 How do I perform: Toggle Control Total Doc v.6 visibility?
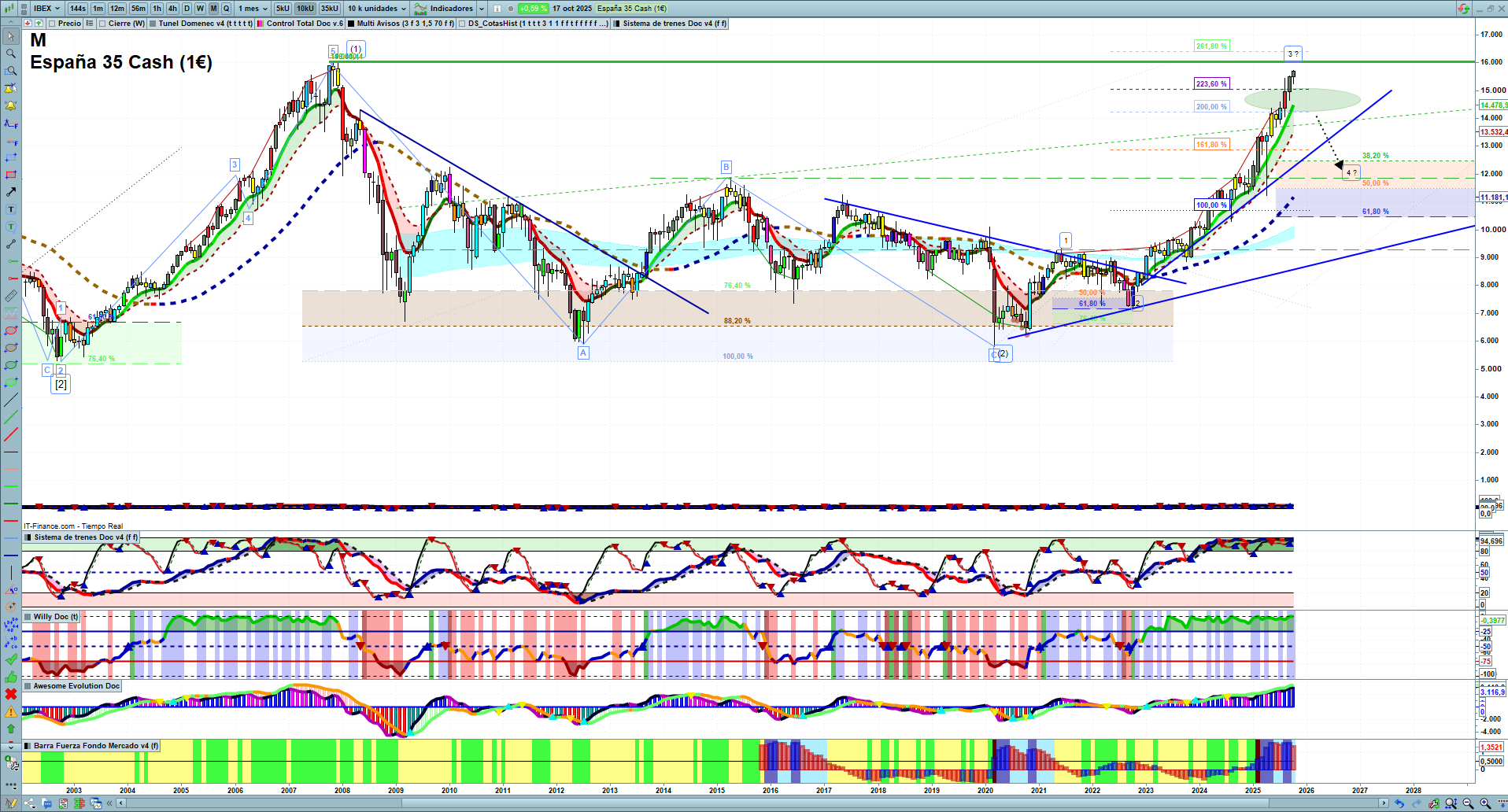[x=261, y=24]
